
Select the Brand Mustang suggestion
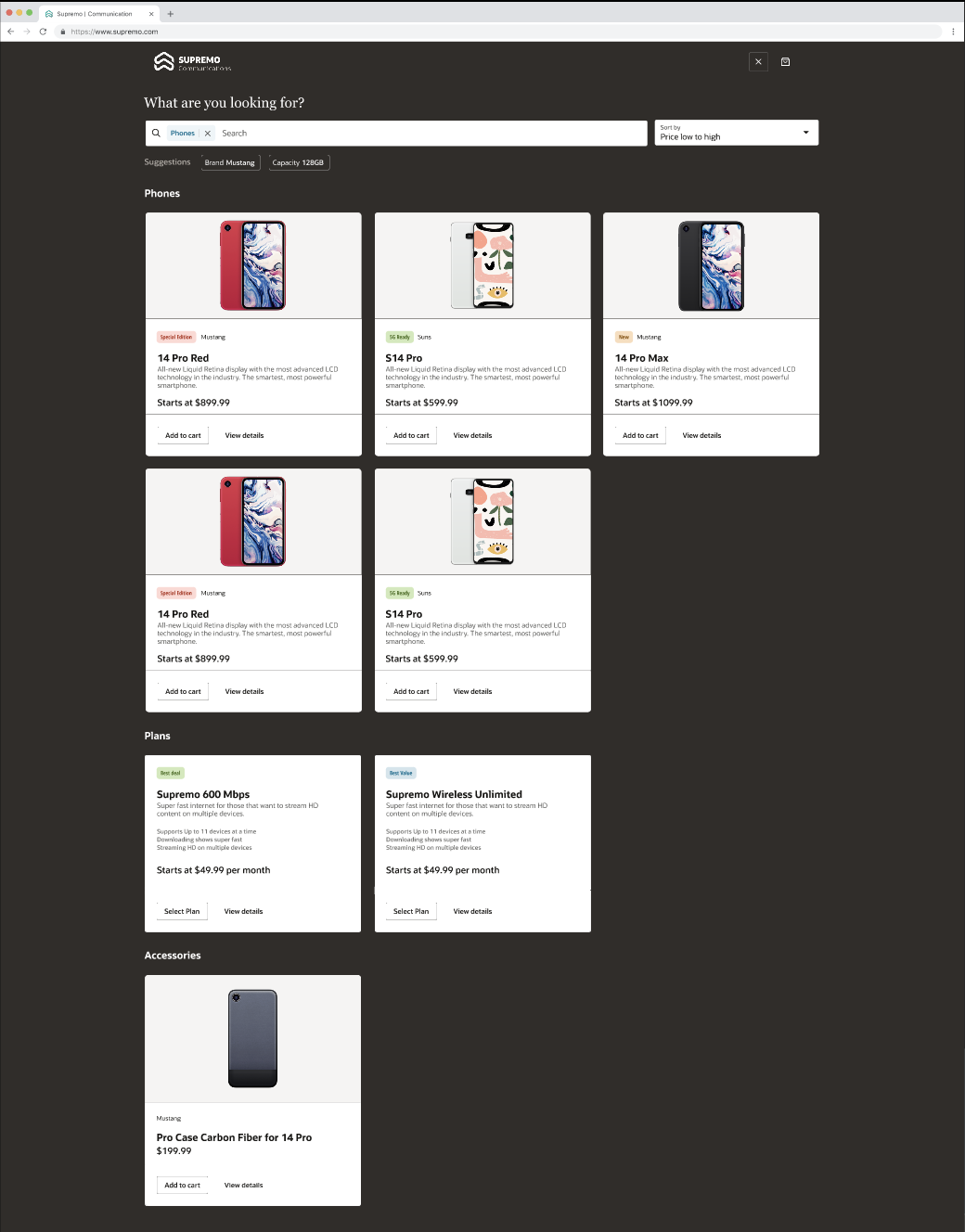230,162
